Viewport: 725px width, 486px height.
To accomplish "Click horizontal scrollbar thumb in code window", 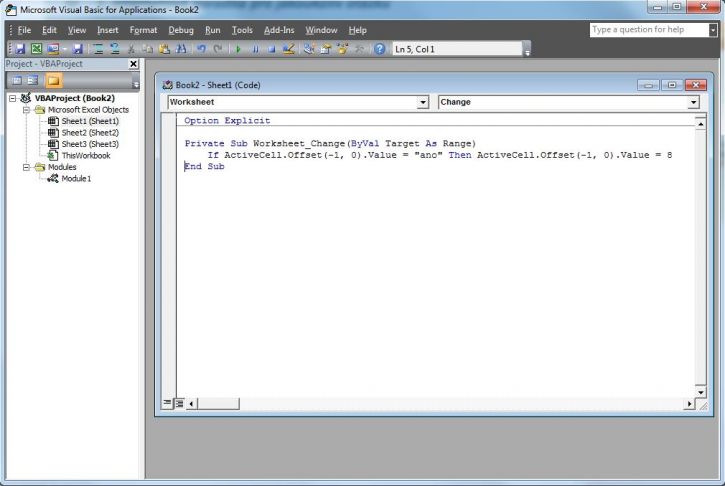I will click(218, 404).
